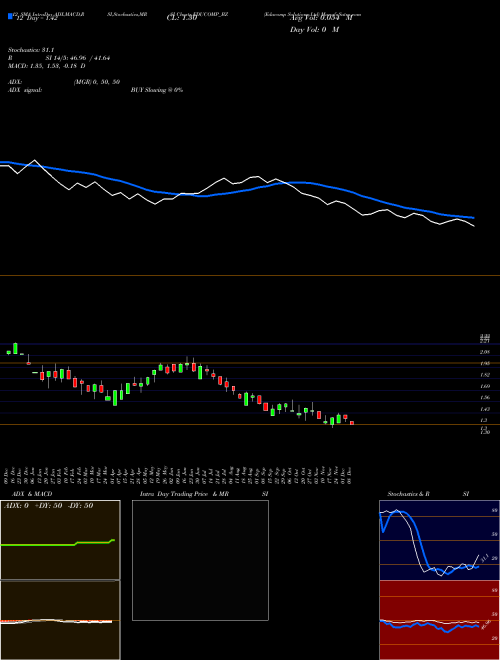The height and width of the screenshot is (660, 500).
Task: Click the white price line where it ends
Action: coord(473,226)
